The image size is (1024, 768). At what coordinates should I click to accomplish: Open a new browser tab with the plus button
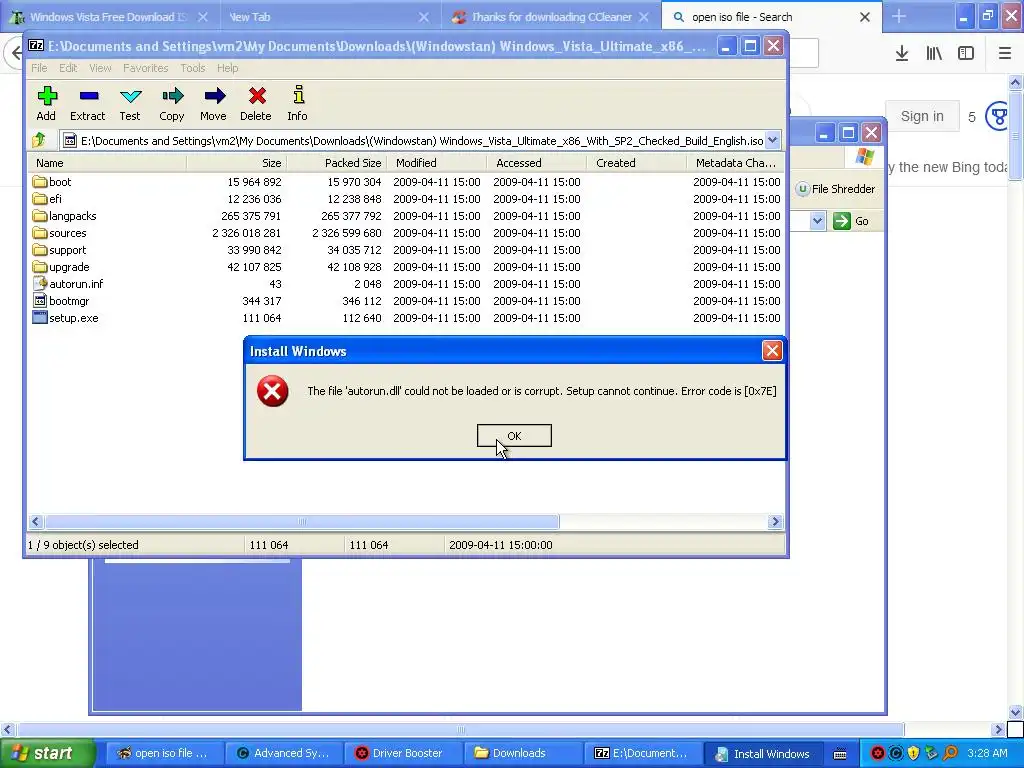pyautogui.click(x=899, y=16)
